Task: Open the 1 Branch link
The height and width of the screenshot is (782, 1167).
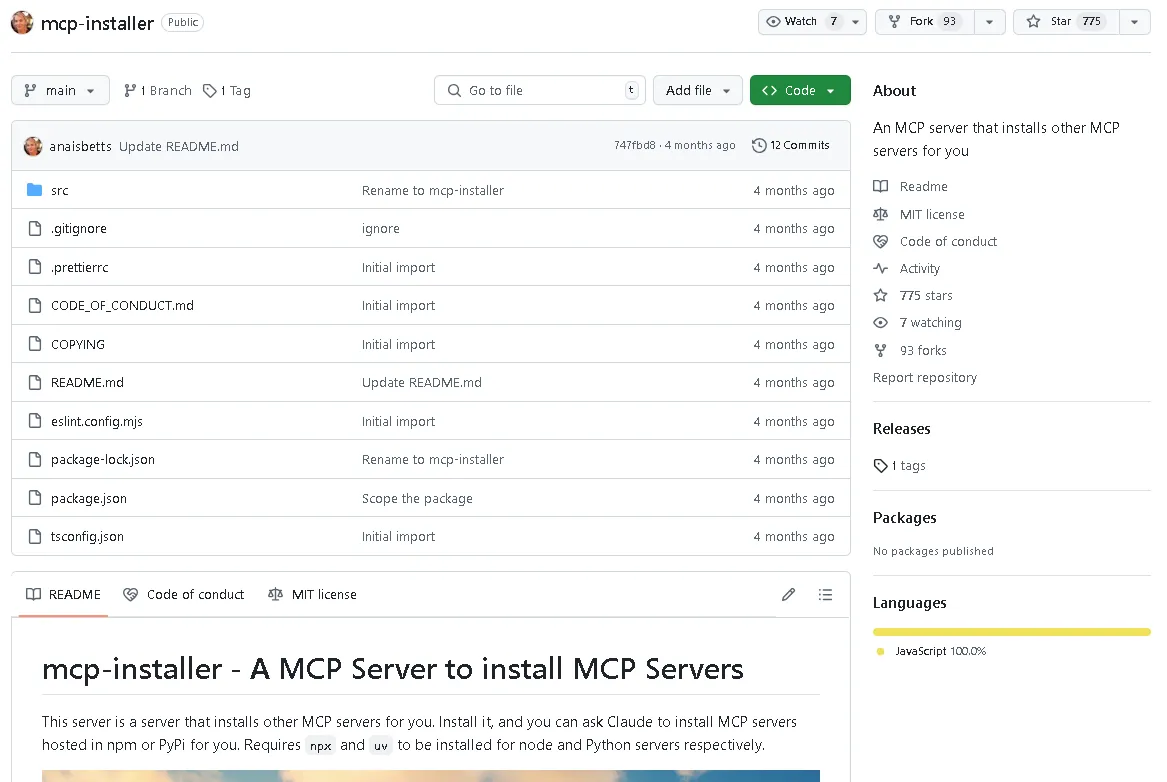Action: 158,90
